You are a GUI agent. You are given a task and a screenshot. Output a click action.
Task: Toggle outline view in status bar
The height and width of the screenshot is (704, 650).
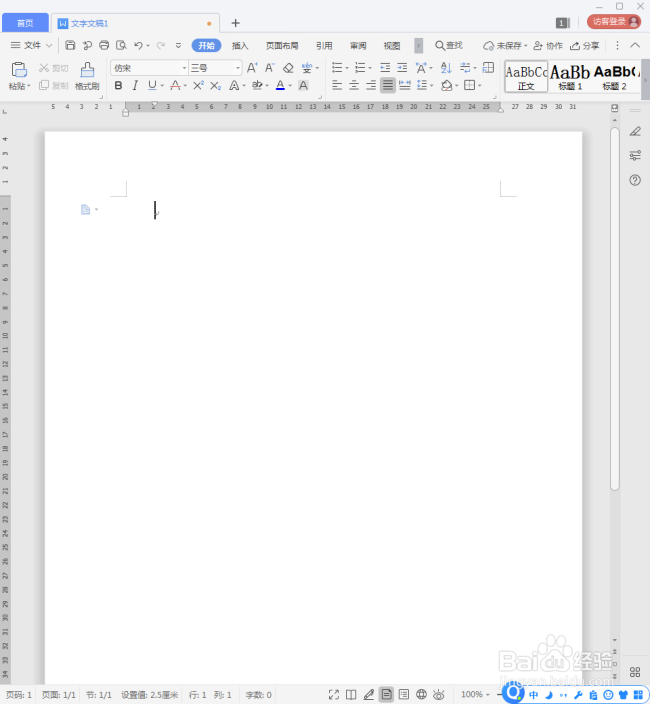click(404, 695)
